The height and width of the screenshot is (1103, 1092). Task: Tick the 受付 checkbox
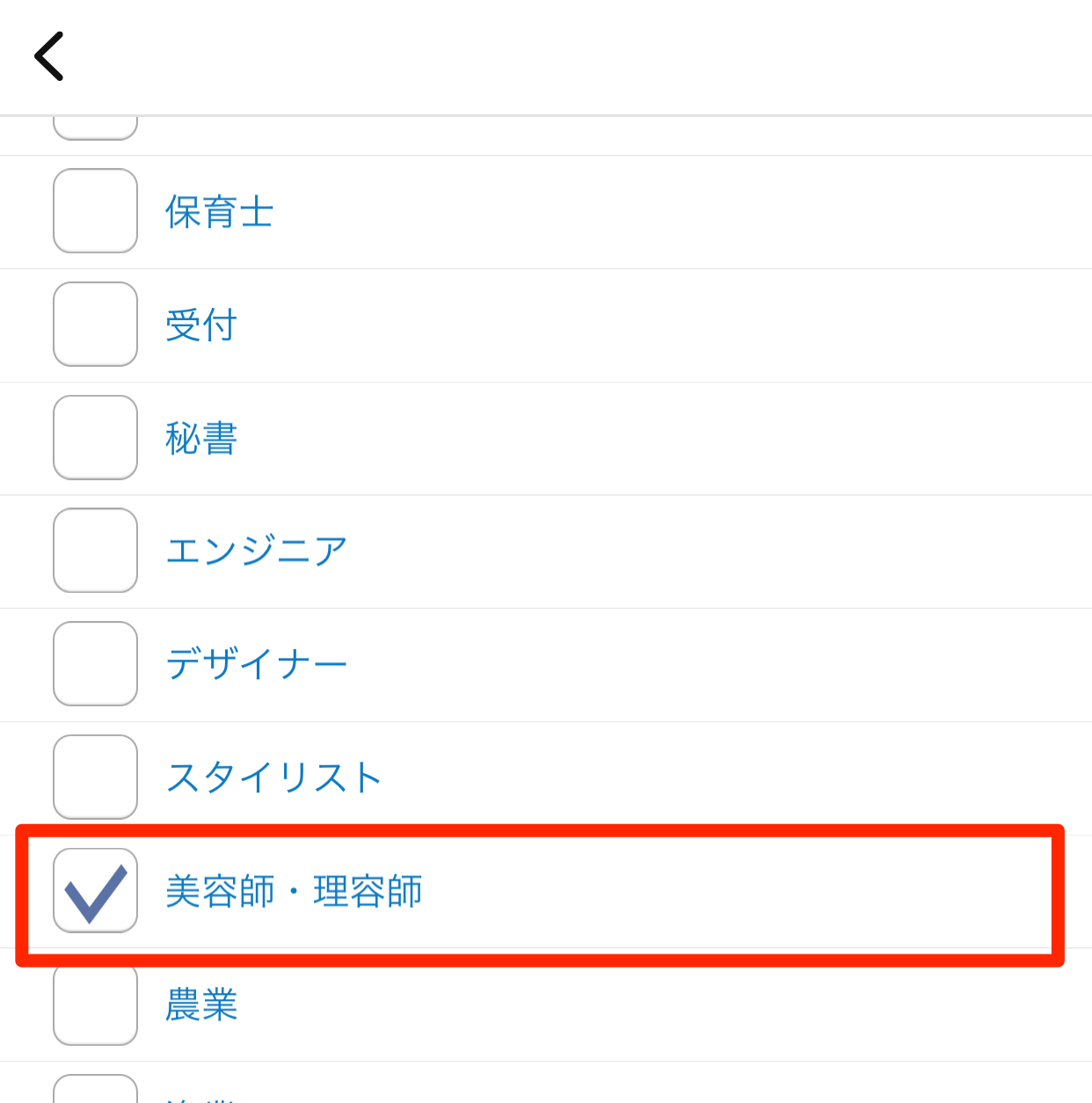click(x=95, y=325)
